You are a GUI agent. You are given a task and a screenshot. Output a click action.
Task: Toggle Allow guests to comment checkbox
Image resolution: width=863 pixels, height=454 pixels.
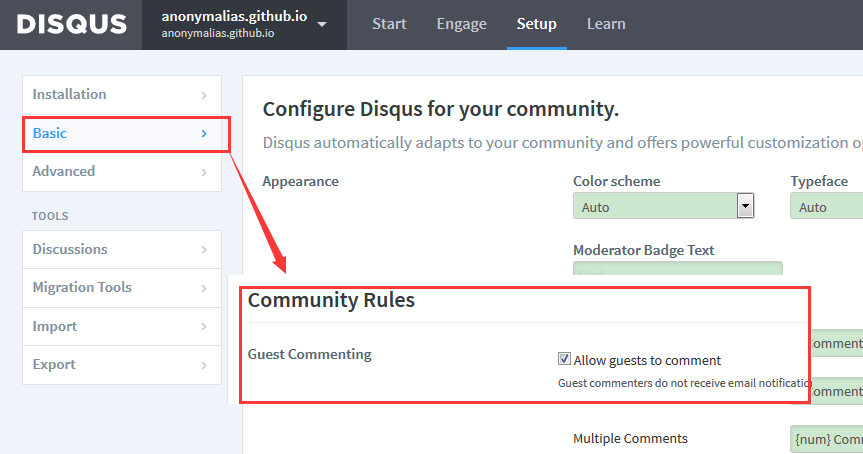click(565, 360)
